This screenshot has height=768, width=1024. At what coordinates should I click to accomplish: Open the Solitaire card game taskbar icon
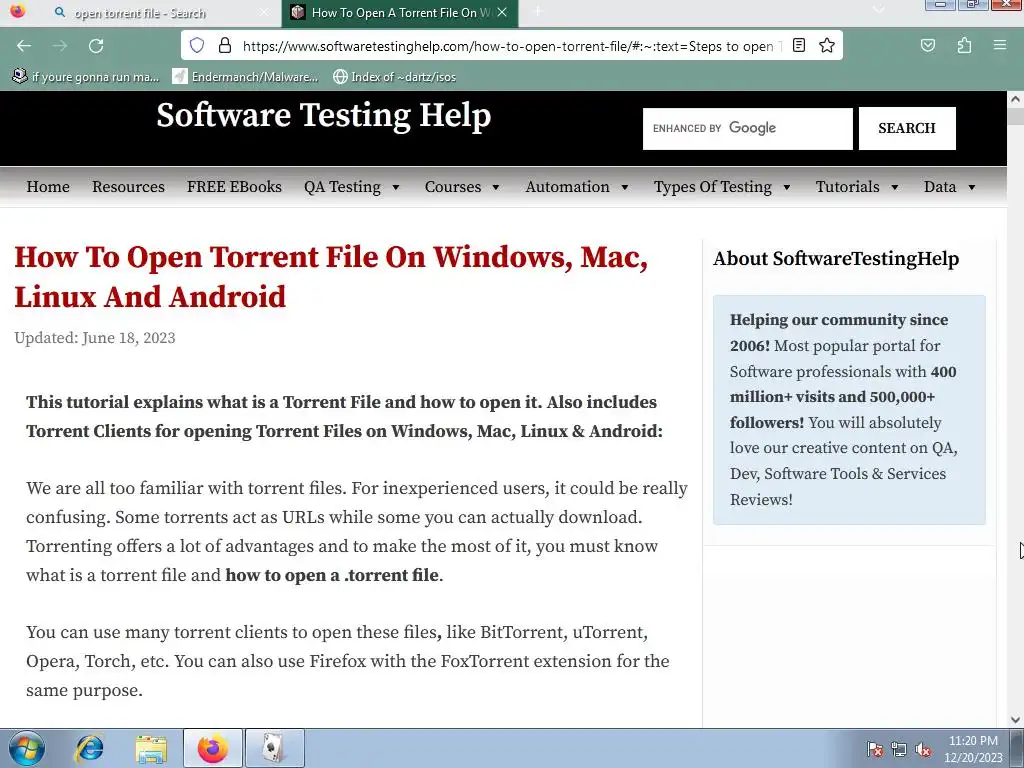coord(274,748)
